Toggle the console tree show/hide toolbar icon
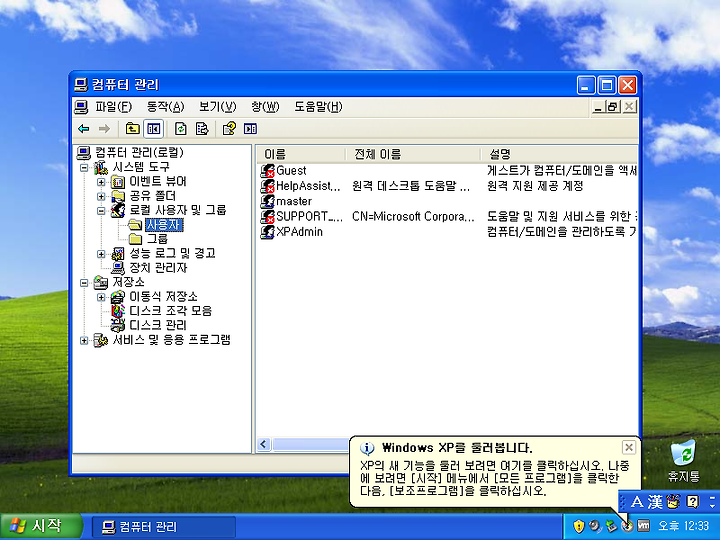Screen dimensions: 720x540 click(153, 129)
